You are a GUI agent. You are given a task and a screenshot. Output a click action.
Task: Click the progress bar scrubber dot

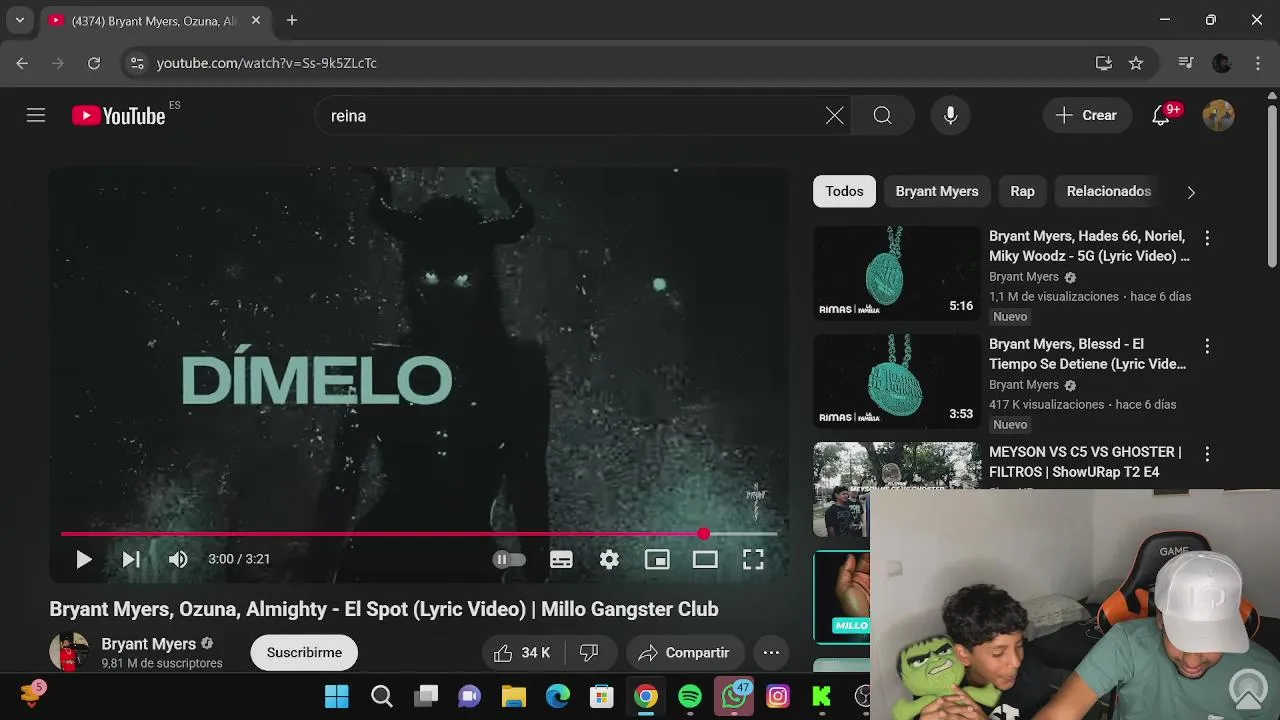pos(704,534)
